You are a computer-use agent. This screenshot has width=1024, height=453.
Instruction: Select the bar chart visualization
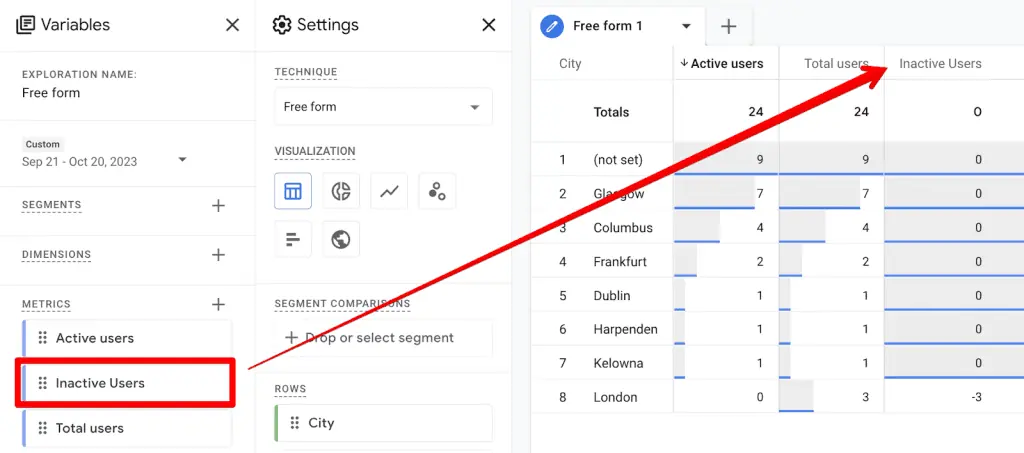[293, 240]
